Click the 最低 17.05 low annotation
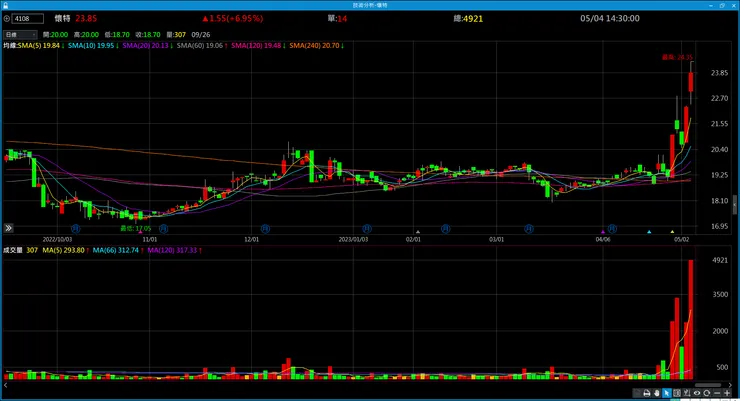Image resolution: width=740 pixels, height=401 pixels. (x=135, y=228)
